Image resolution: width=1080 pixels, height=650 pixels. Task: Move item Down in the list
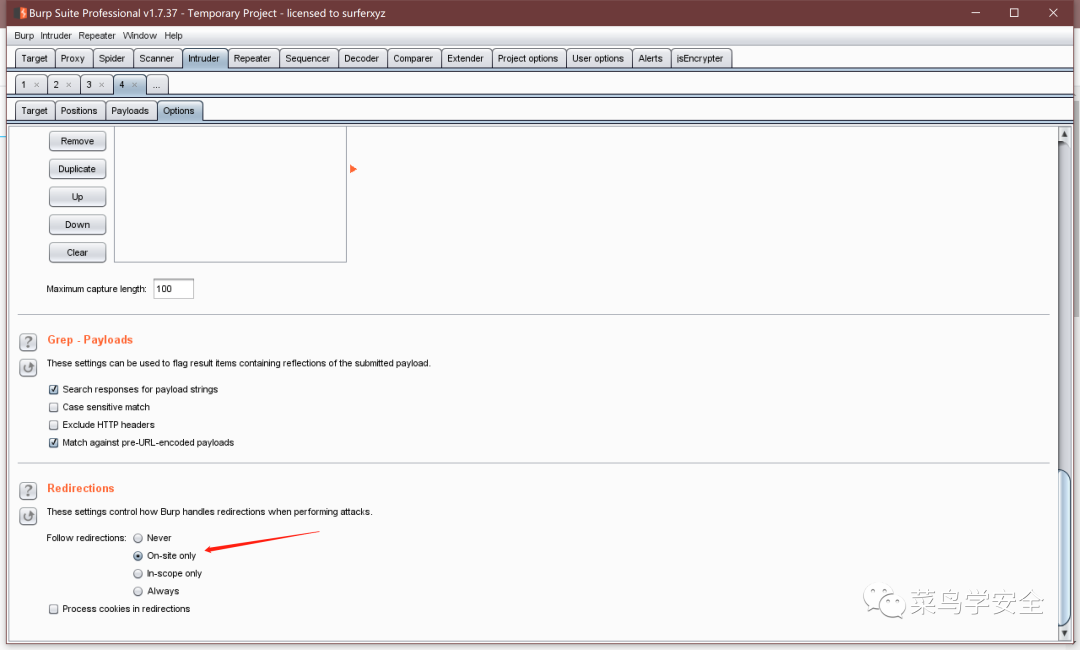(x=77, y=224)
